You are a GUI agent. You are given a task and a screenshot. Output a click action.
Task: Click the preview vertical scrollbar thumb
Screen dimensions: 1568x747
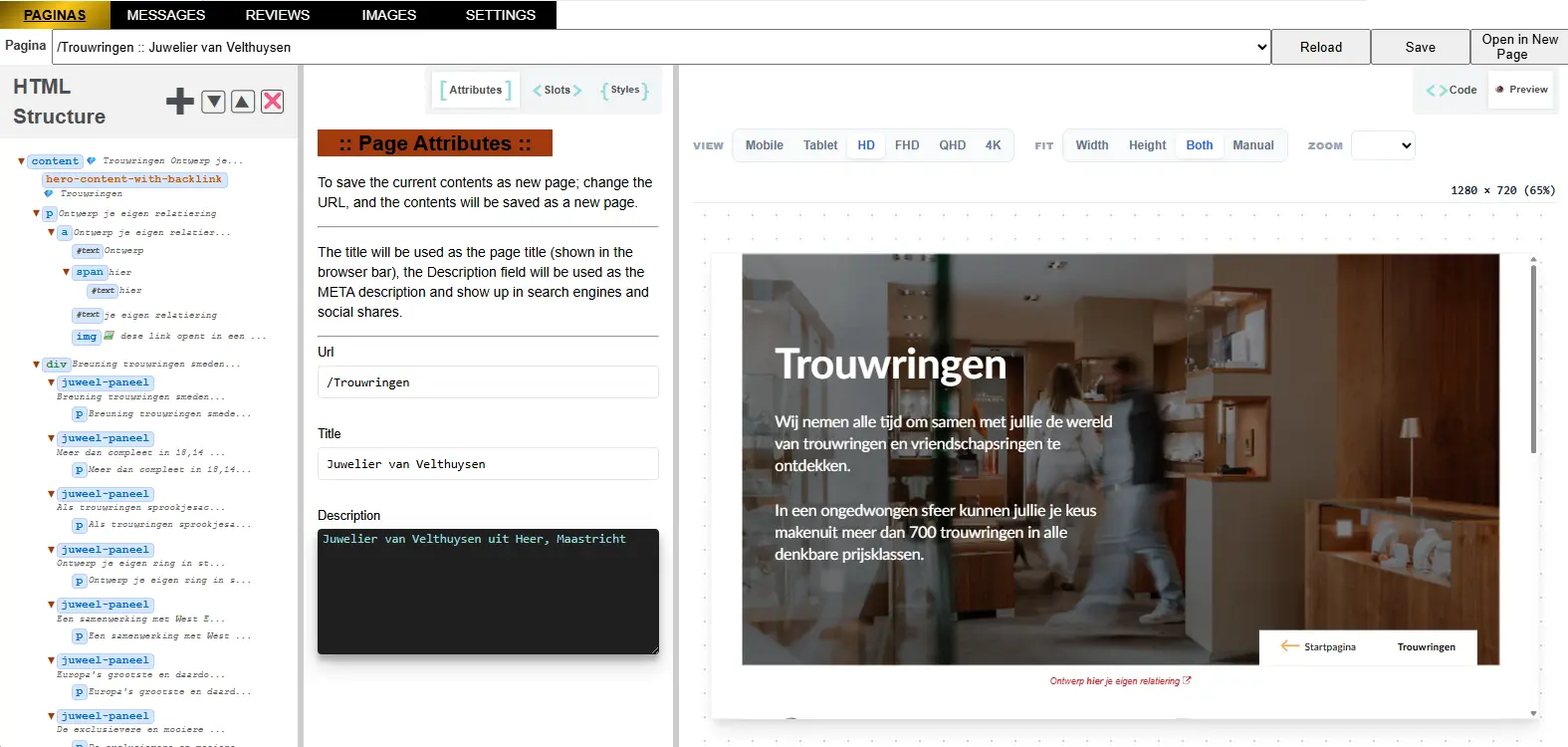(1533, 361)
